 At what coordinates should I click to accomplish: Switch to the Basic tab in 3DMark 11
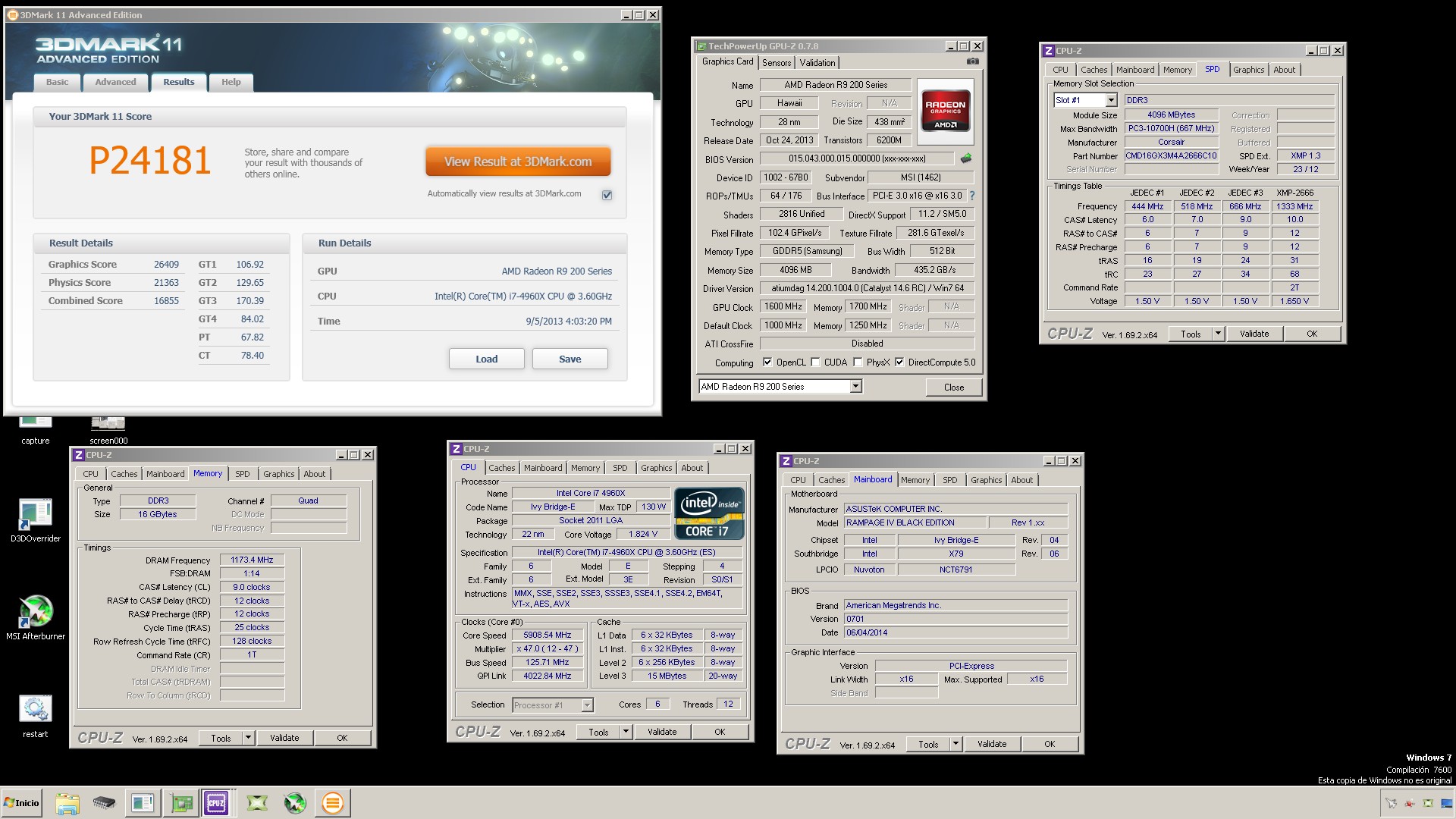[x=57, y=82]
